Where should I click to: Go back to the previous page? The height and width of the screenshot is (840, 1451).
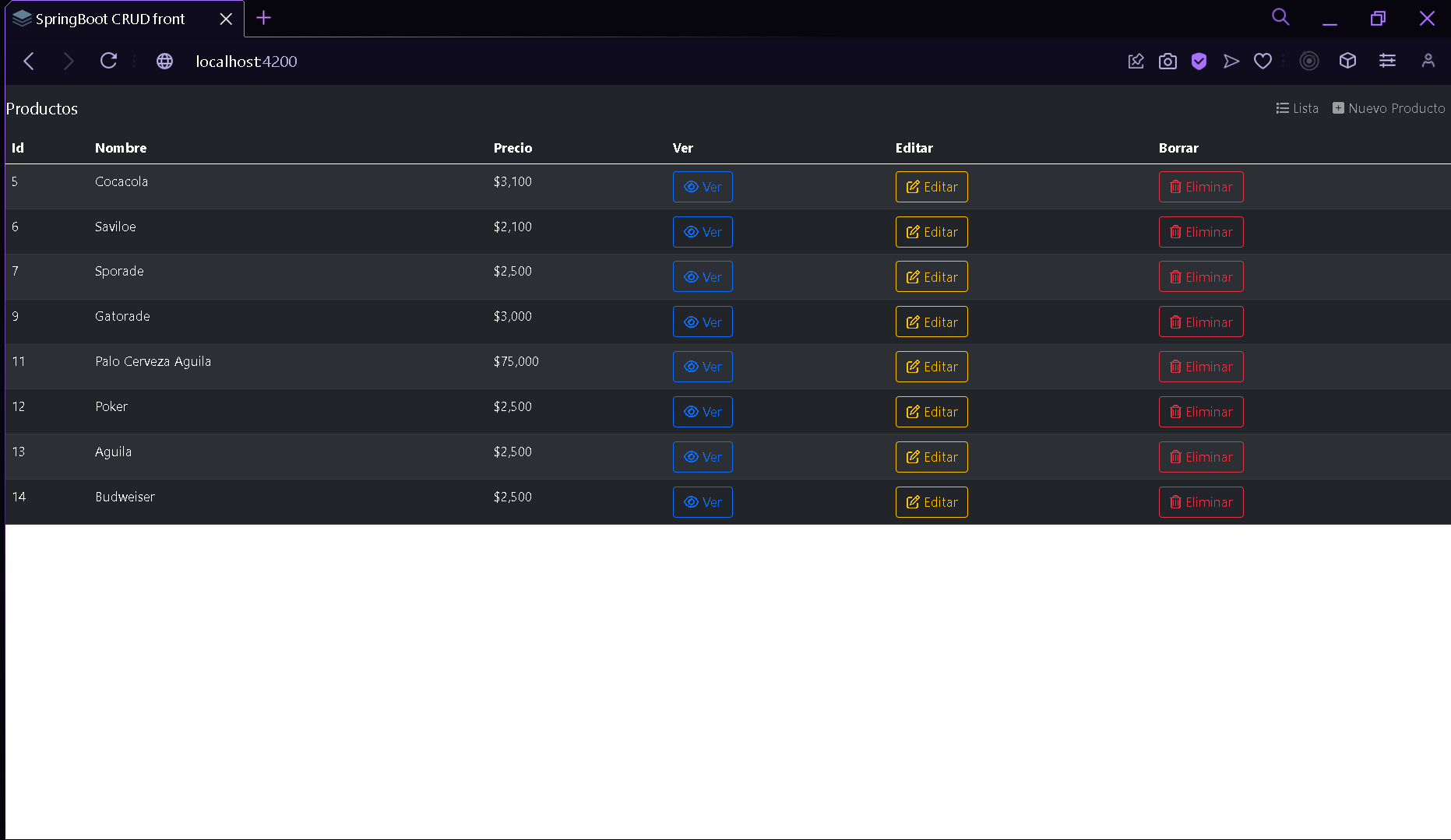30,62
